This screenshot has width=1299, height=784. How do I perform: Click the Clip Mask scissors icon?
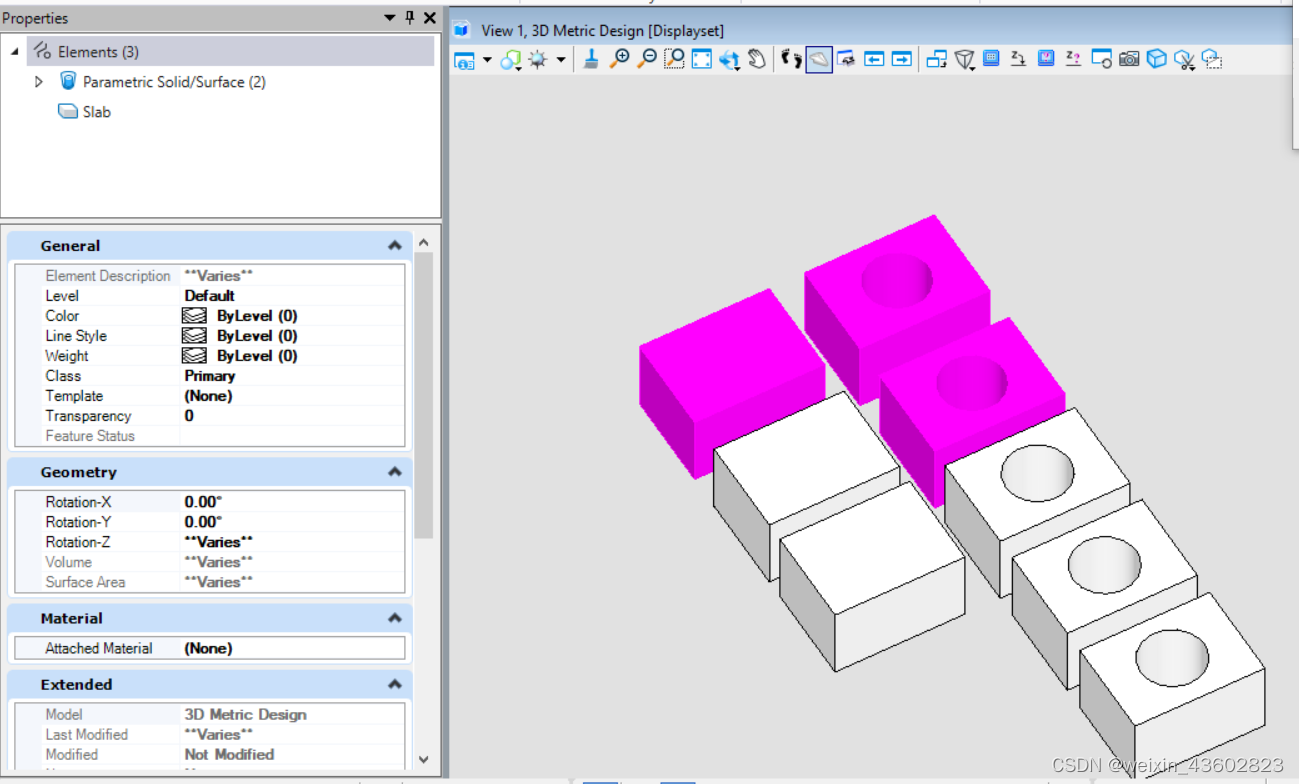[x=1185, y=60]
